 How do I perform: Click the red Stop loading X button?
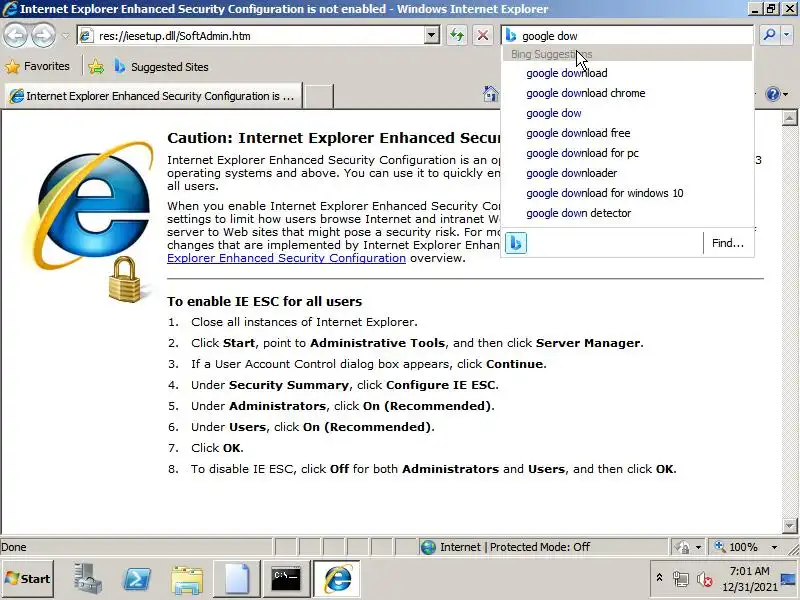482,35
